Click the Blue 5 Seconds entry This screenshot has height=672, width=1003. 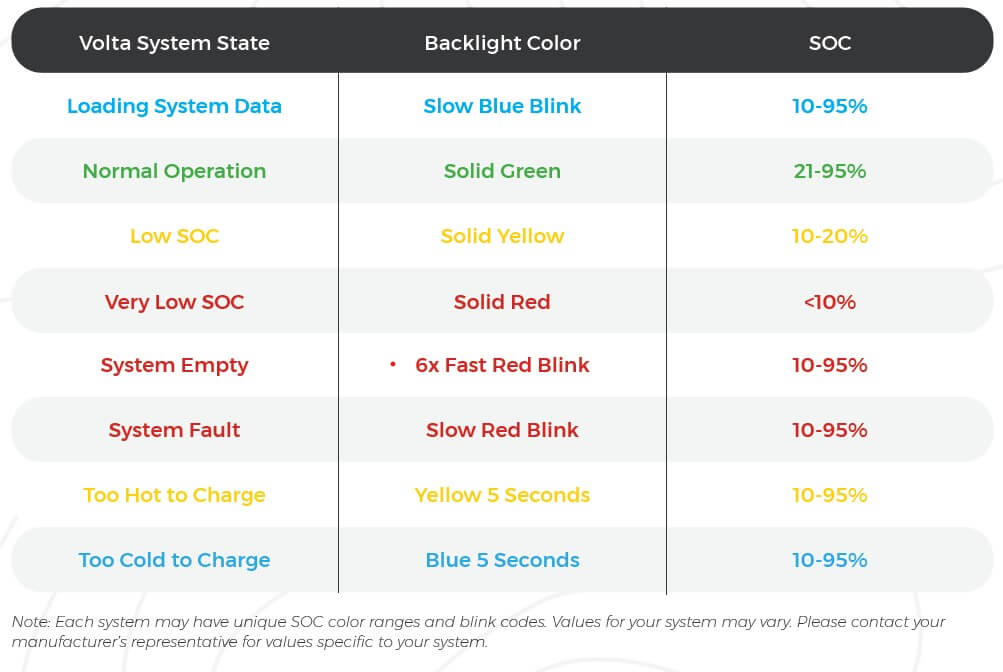coord(502,560)
